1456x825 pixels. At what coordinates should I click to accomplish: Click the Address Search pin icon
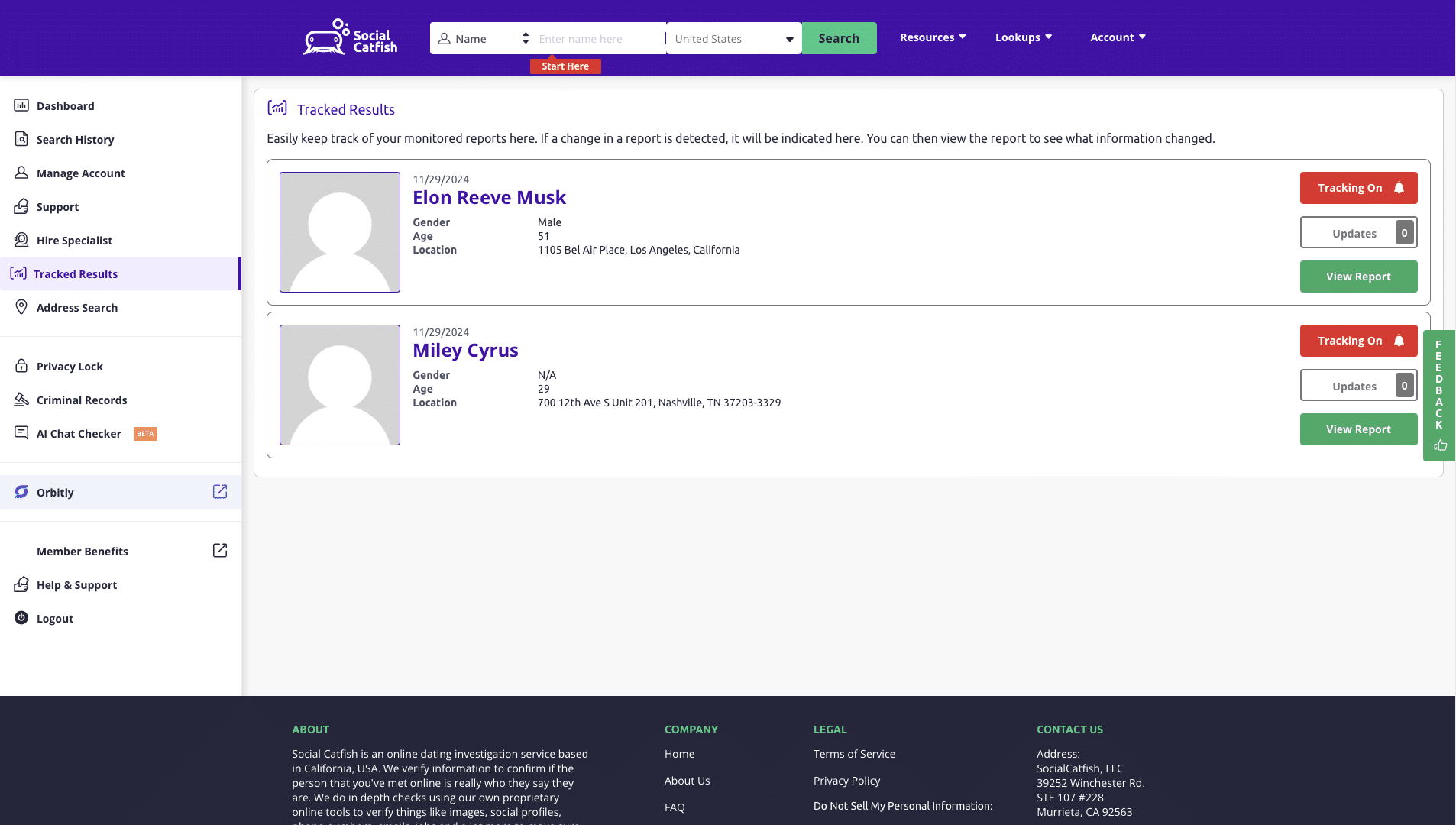click(21, 307)
